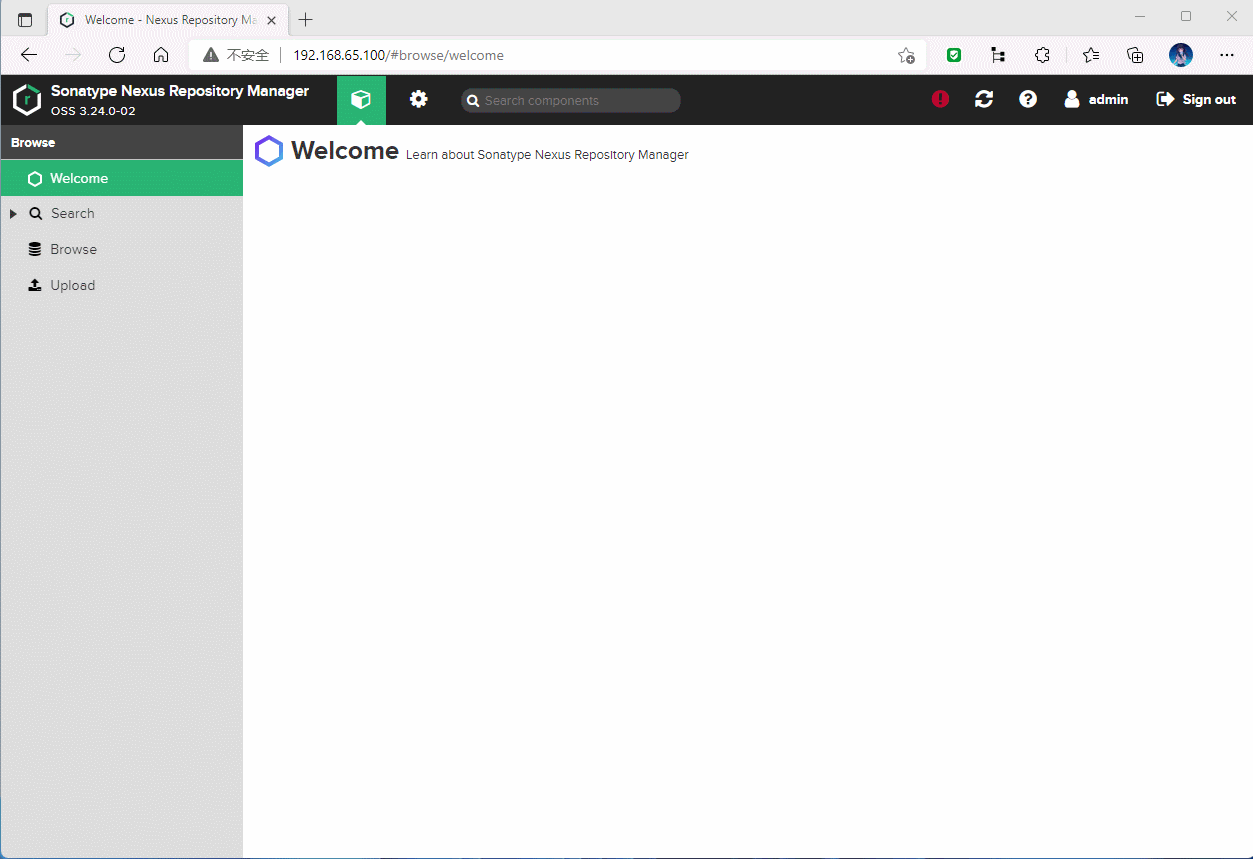This screenshot has height=859, width=1253.
Task: Click the Nexus refresh icon in header
Action: pos(984,99)
